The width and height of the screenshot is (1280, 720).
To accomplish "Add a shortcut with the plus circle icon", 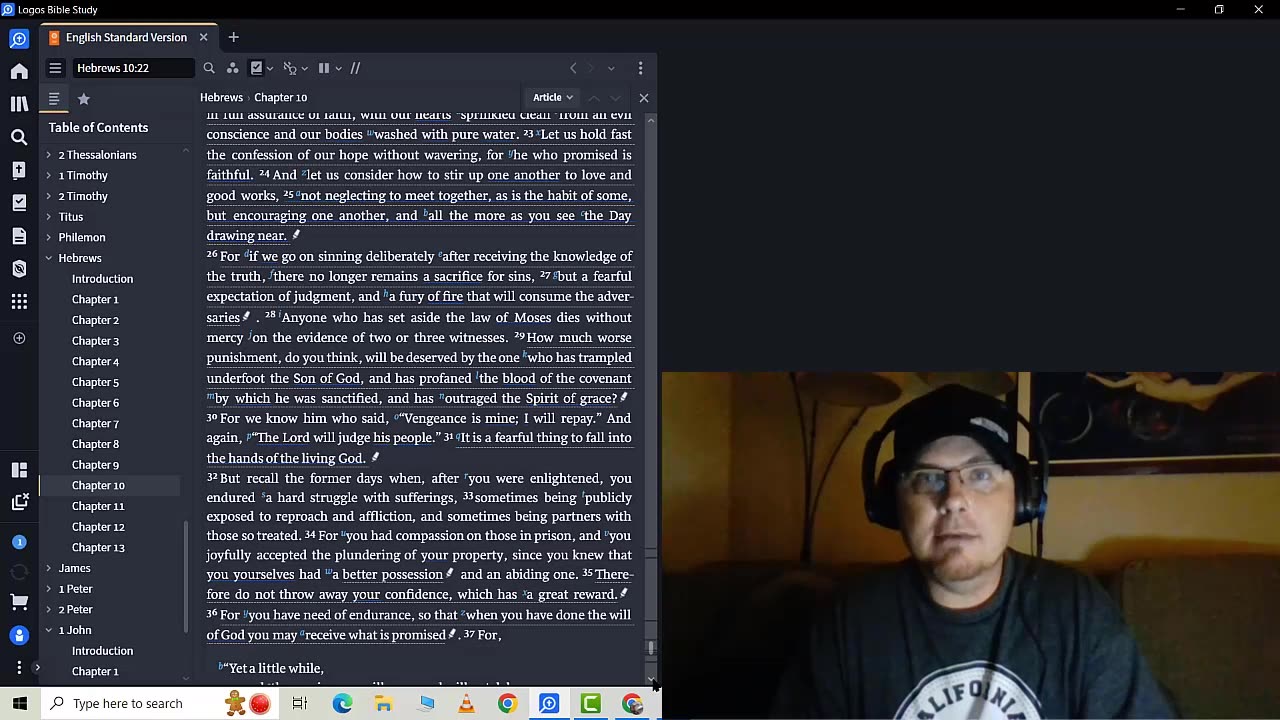I will tap(19, 338).
